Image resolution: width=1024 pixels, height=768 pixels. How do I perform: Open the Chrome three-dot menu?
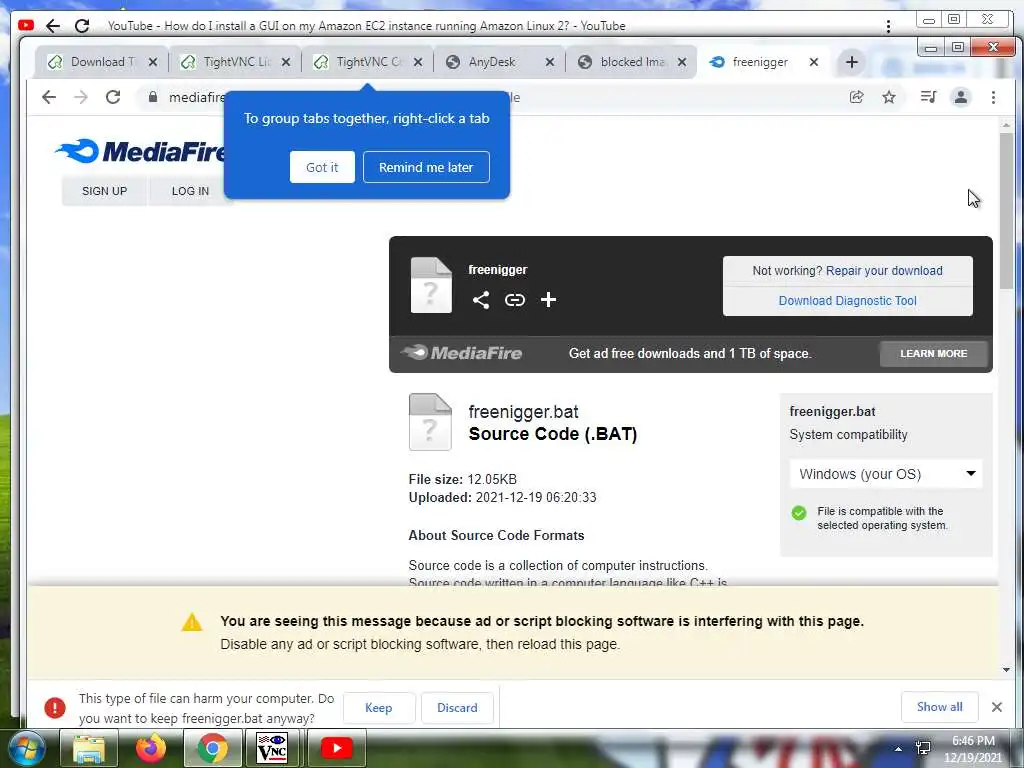point(993,97)
